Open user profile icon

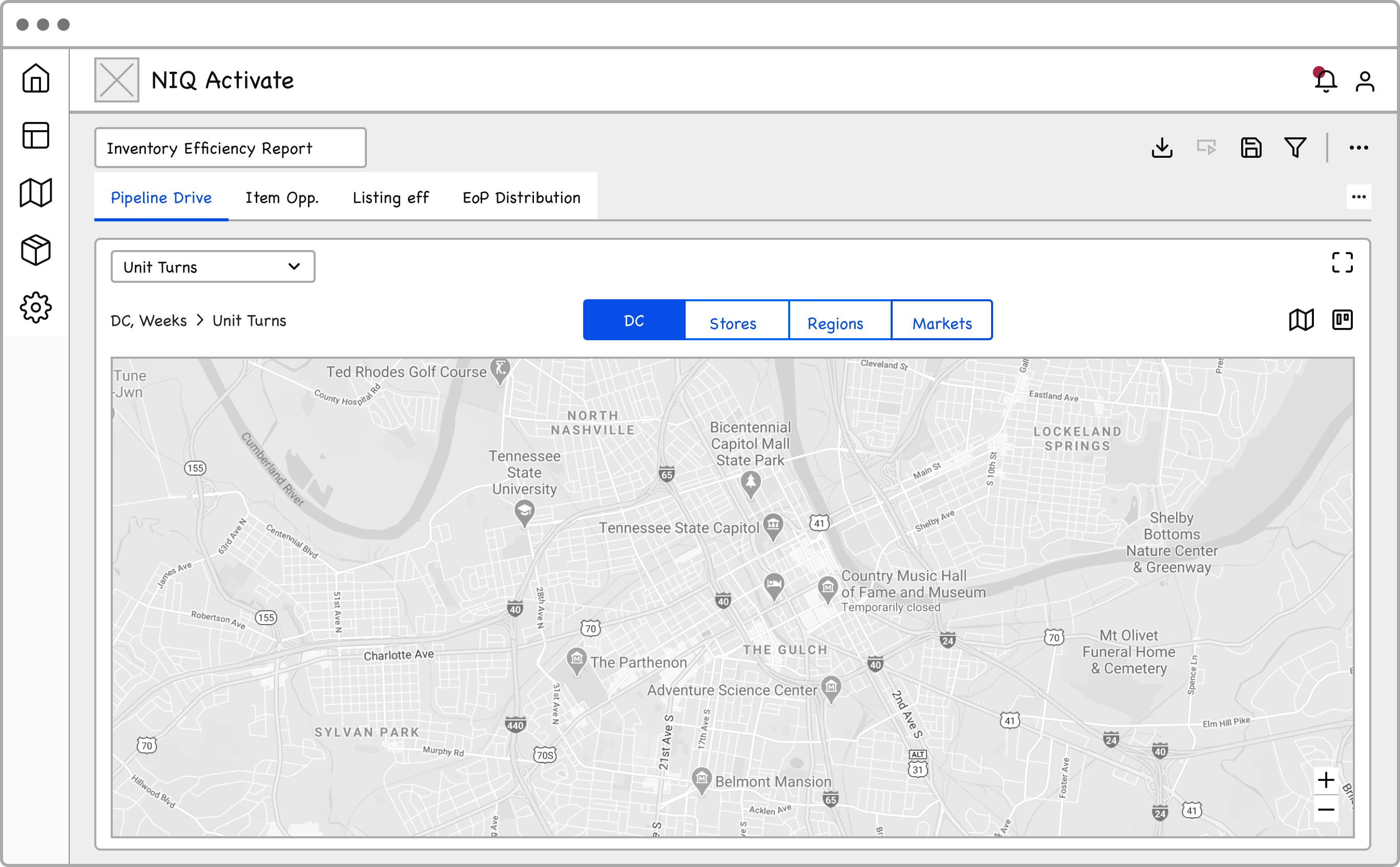coord(1365,81)
